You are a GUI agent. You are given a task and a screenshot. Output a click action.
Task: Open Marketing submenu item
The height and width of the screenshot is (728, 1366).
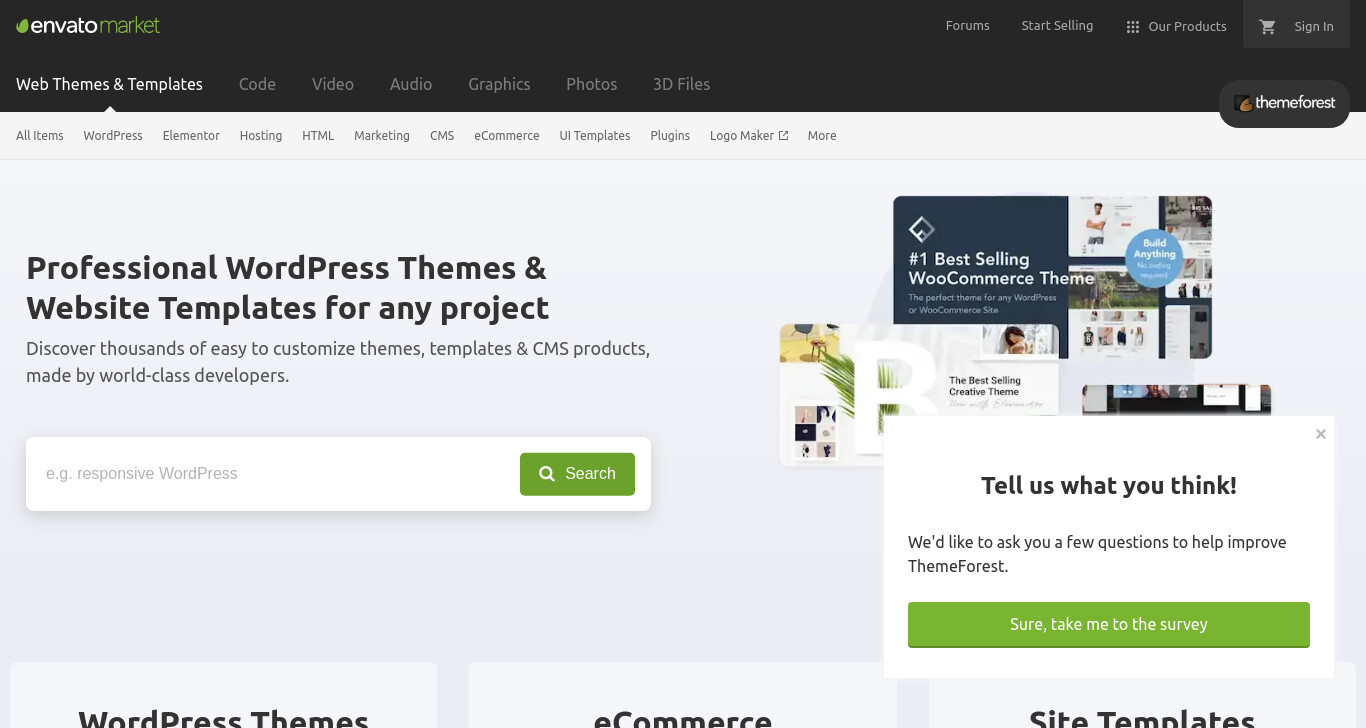point(382,136)
